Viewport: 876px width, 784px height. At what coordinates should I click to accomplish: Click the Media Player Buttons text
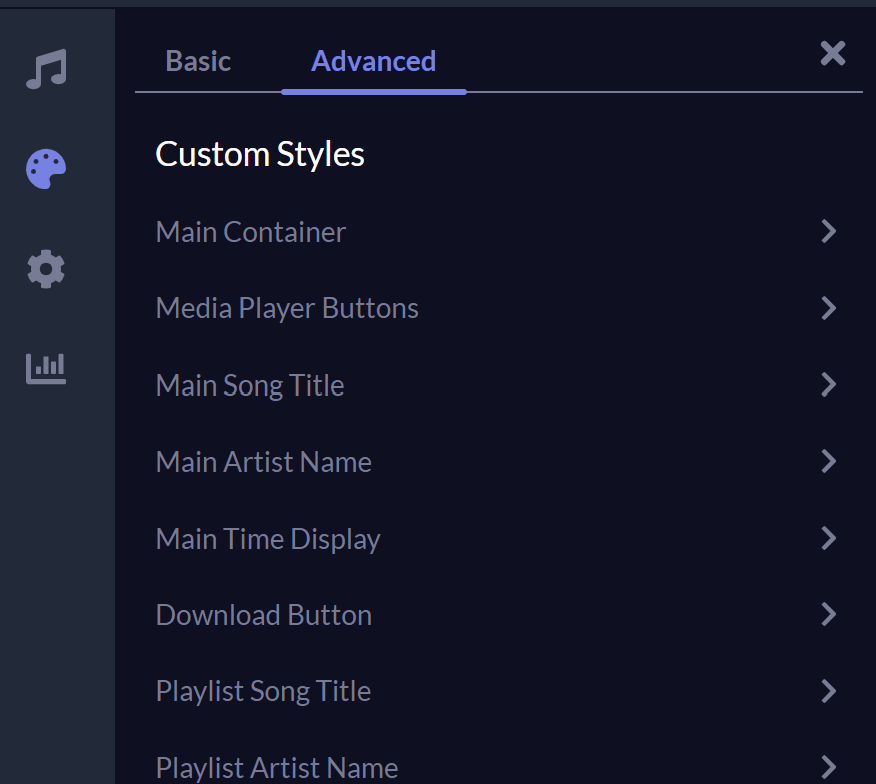coord(287,308)
